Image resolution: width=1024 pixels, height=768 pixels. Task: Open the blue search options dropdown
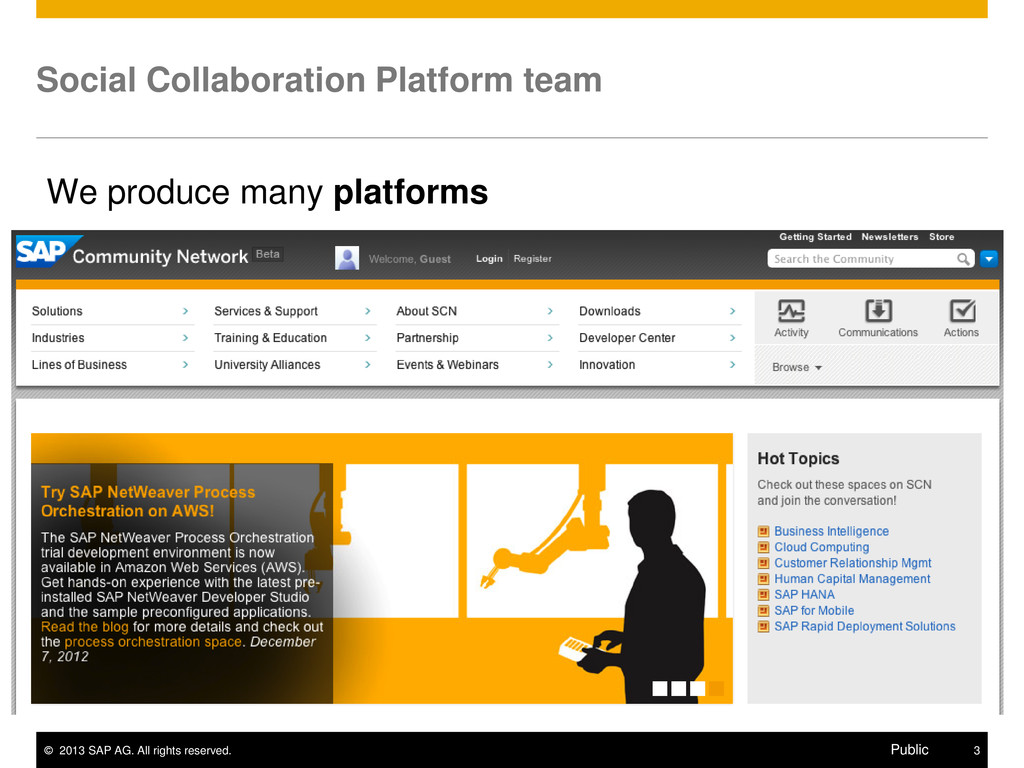[x=989, y=259]
